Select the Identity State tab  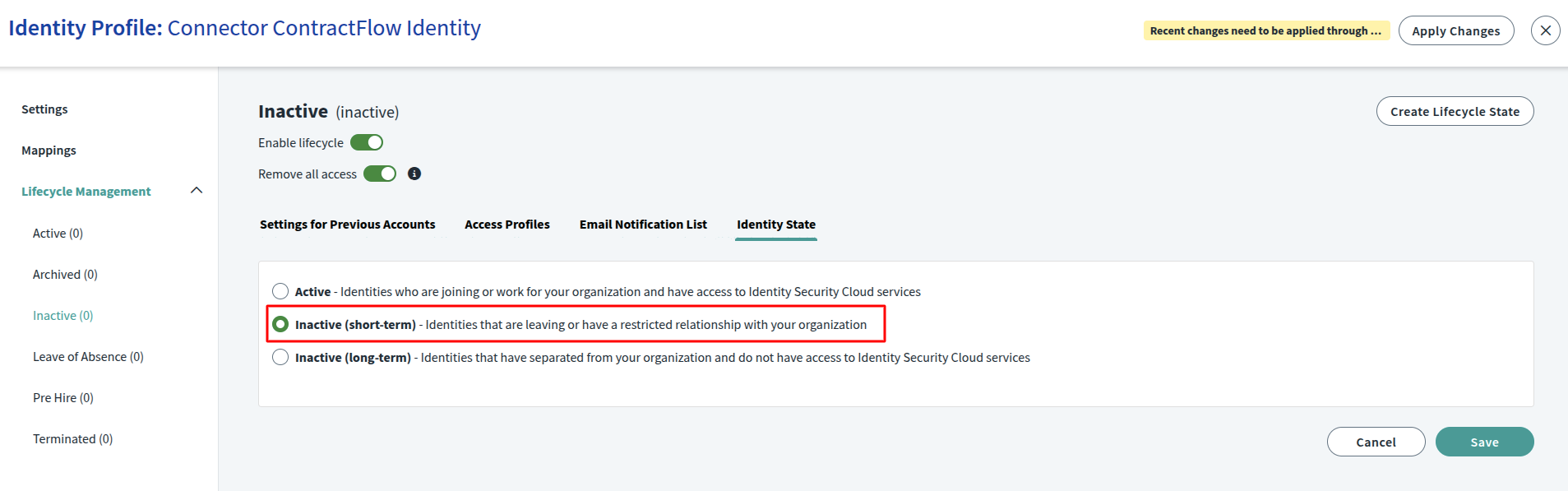click(775, 225)
